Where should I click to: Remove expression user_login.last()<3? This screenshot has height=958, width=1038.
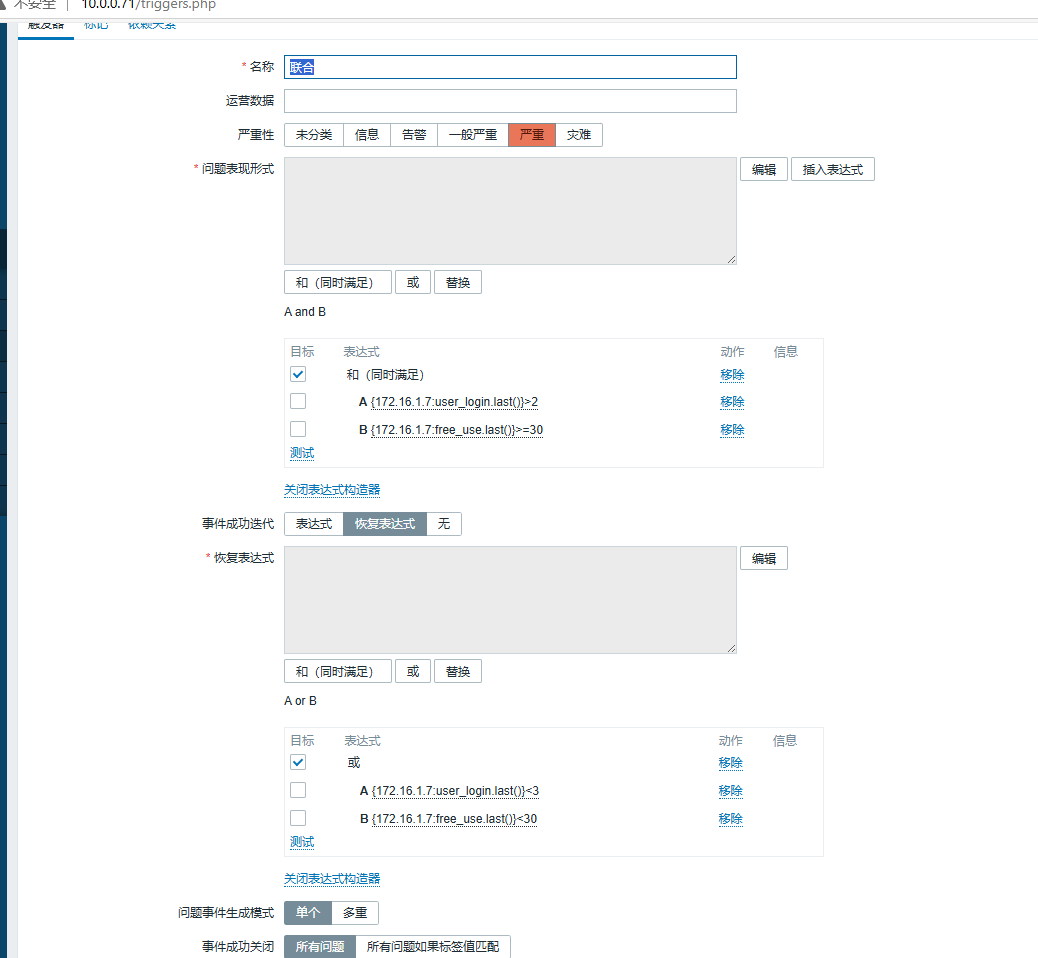point(730,790)
